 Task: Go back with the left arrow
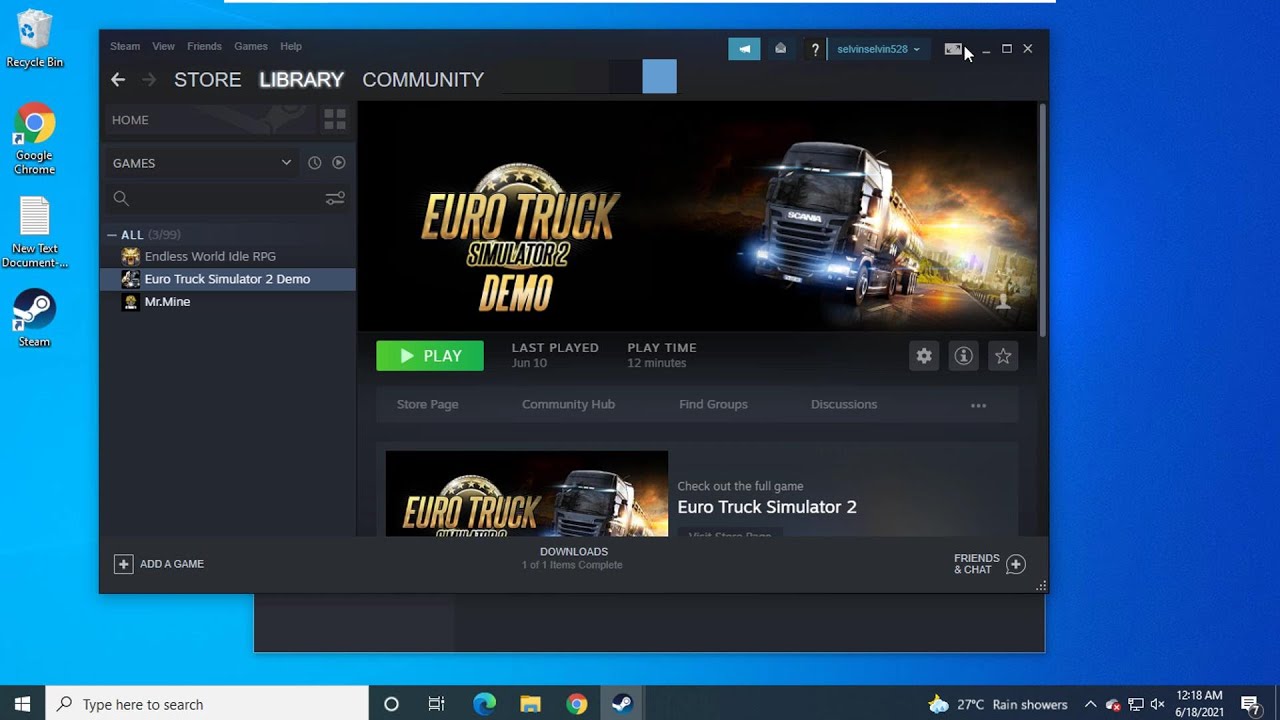point(118,80)
